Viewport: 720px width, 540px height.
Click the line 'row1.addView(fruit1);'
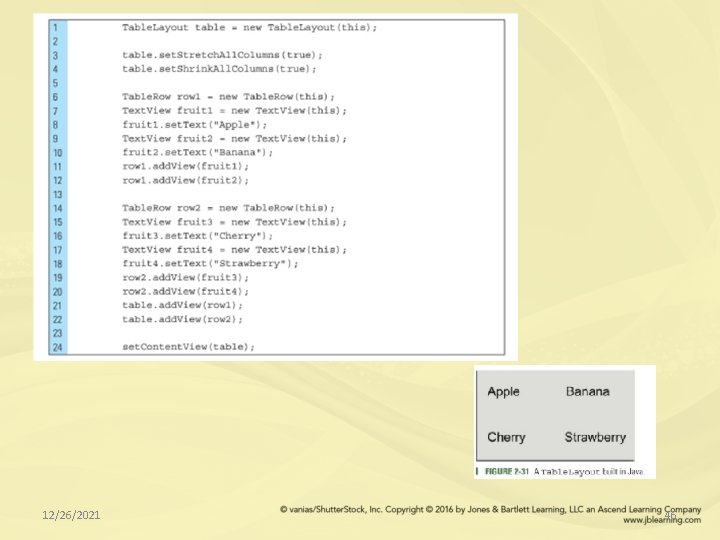point(186,166)
